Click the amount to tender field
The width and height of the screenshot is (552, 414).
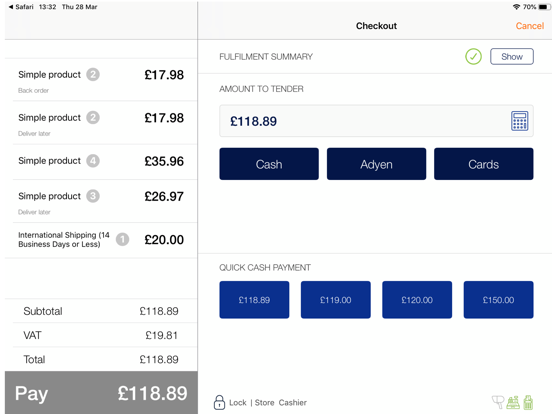tap(376, 121)
